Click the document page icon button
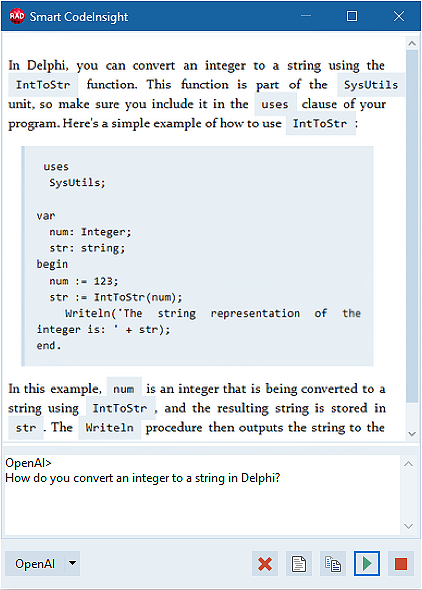422x590 pixels. coord(299,564)
